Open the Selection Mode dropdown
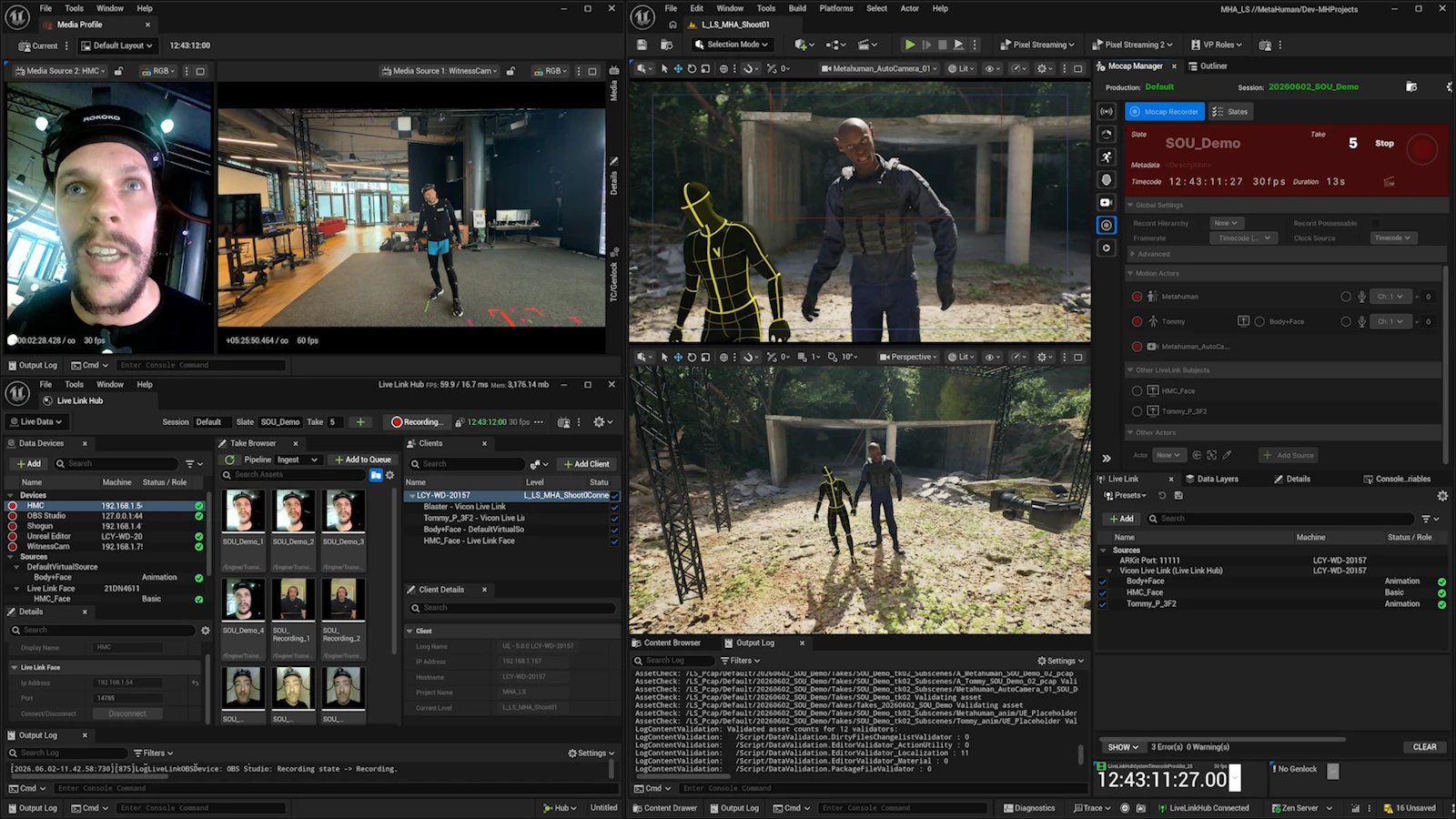The height and width of the screenshot is (819, 1456). click(731, 45)
